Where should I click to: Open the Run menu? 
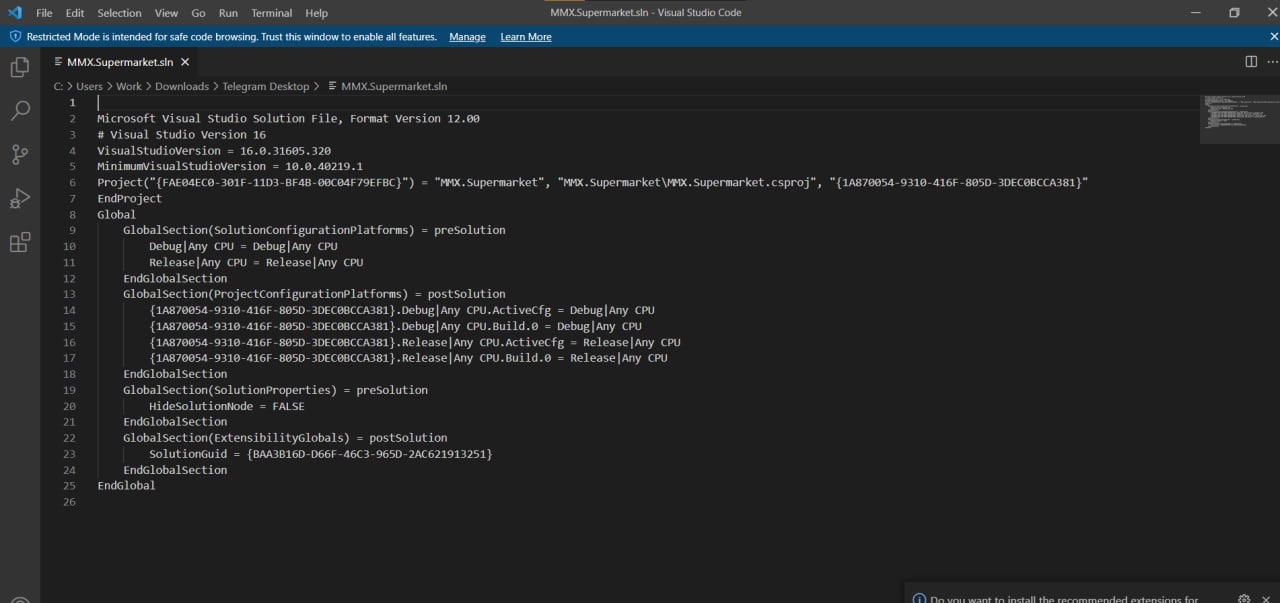pos(228,13)
